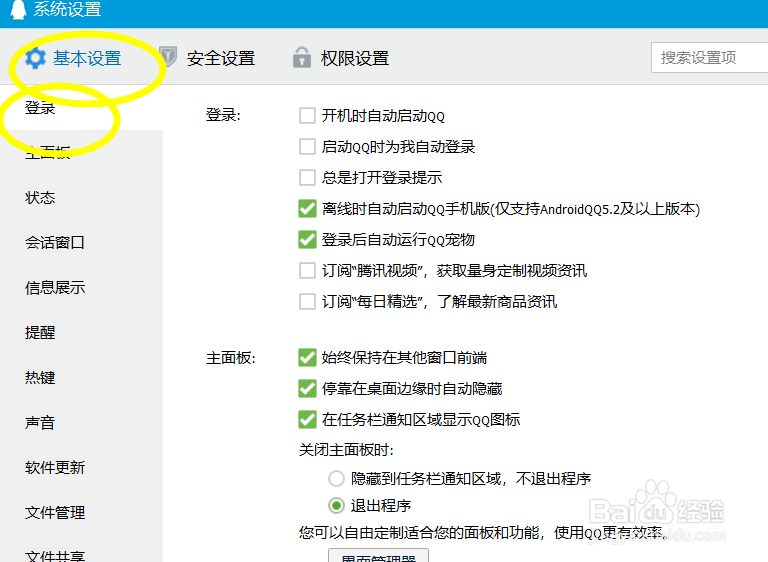The image size is (768, 562).
Task: Check the 订阅腾讯视频 subscription box
Action: pyautogui.click(x=307, y=270)
